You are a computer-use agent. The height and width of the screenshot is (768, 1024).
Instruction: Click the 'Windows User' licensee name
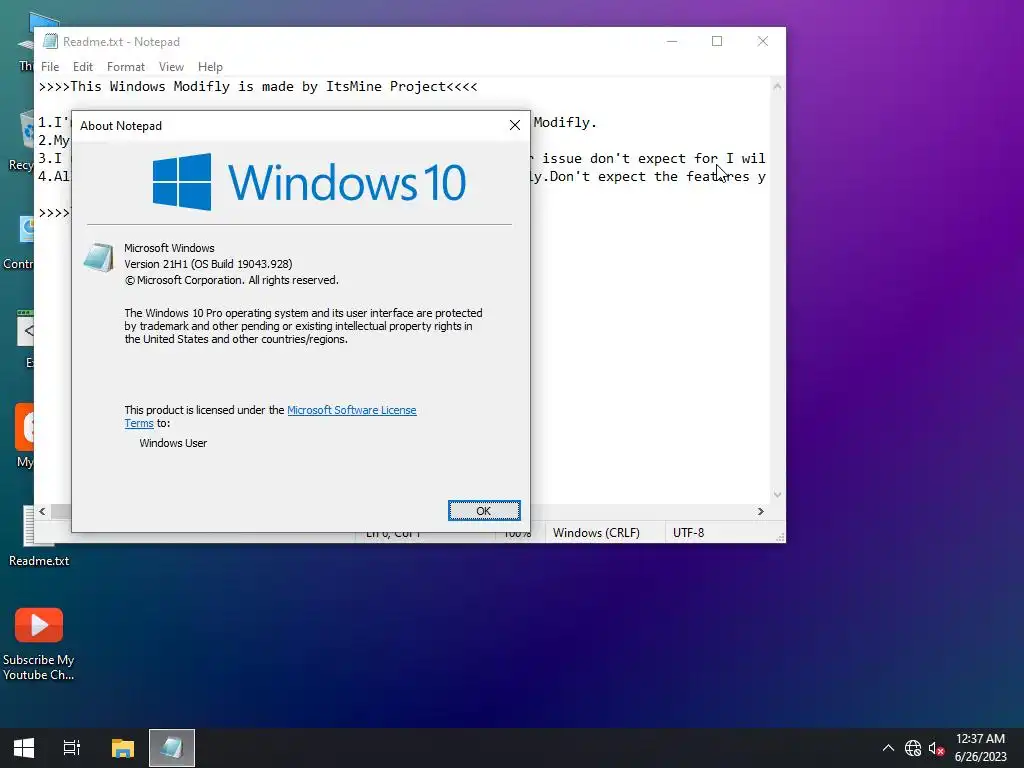pyautogui.click(x=173, y=443)
